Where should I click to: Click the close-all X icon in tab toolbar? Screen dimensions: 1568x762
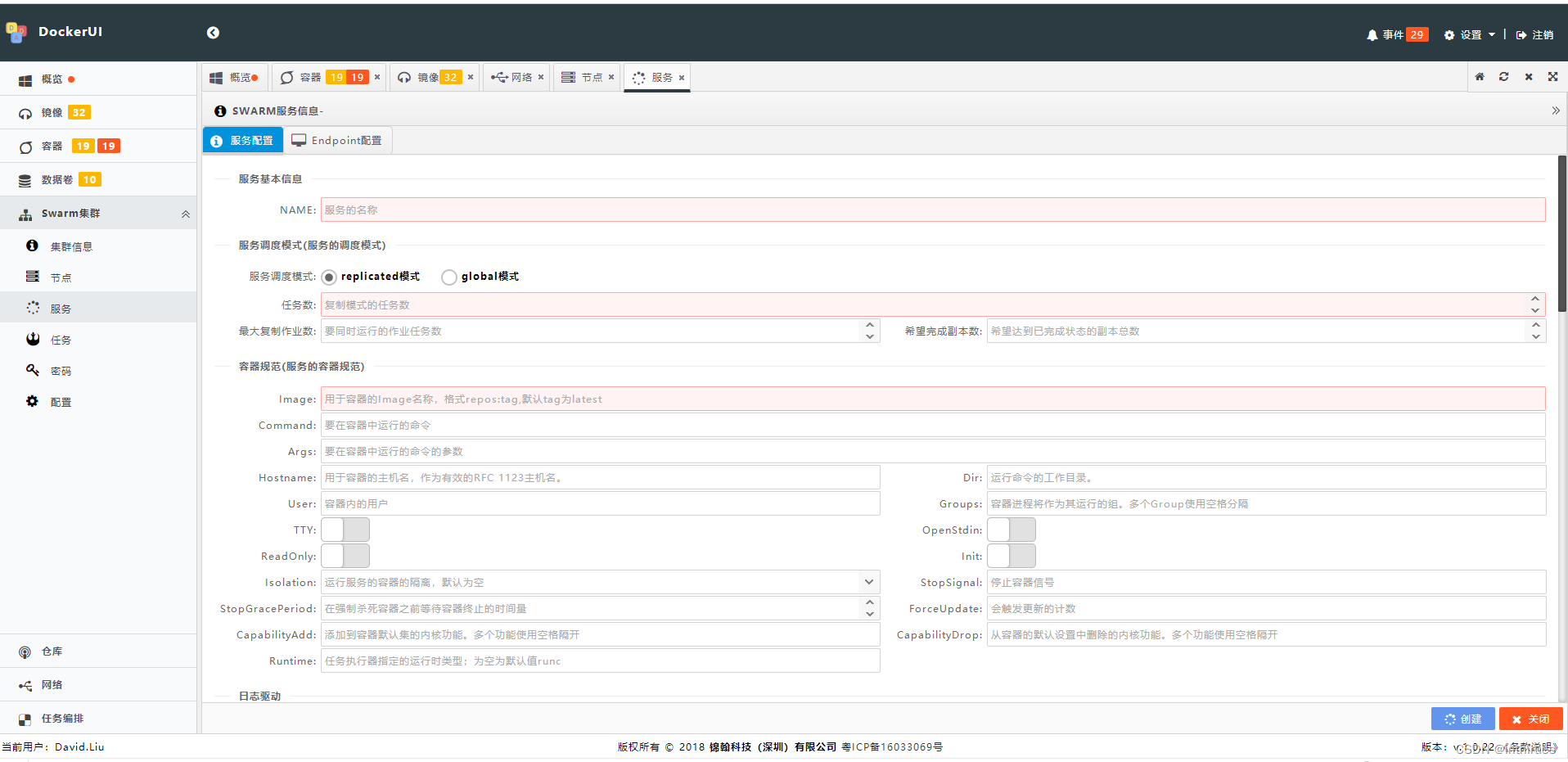point(1529,77)
